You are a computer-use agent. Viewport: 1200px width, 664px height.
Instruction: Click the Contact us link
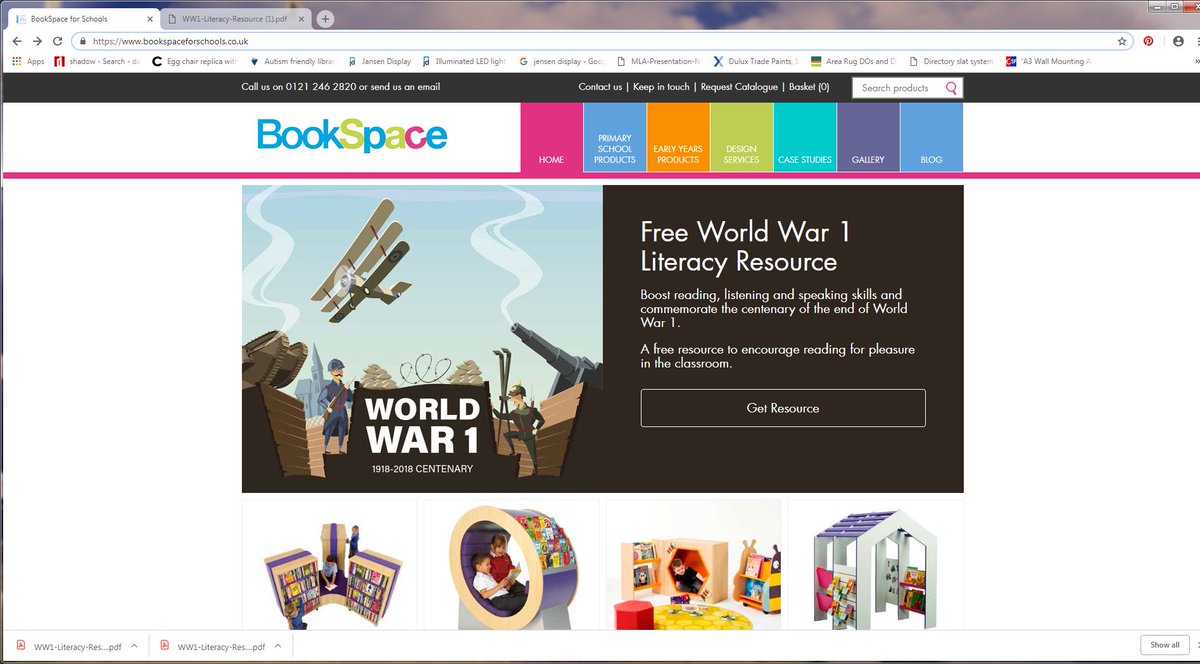point(600,87)
